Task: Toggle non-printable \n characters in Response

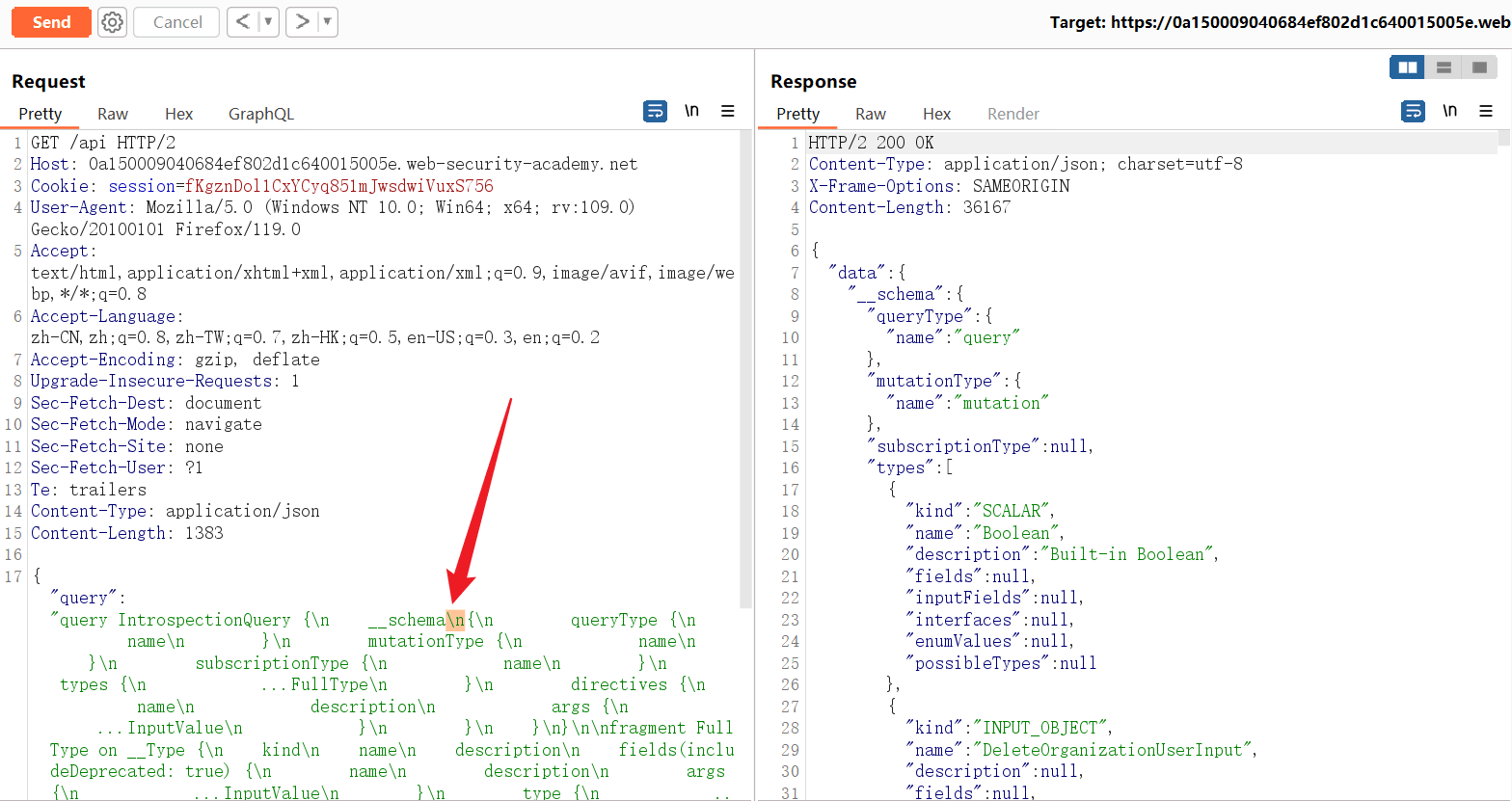Action: [1449, 112]
